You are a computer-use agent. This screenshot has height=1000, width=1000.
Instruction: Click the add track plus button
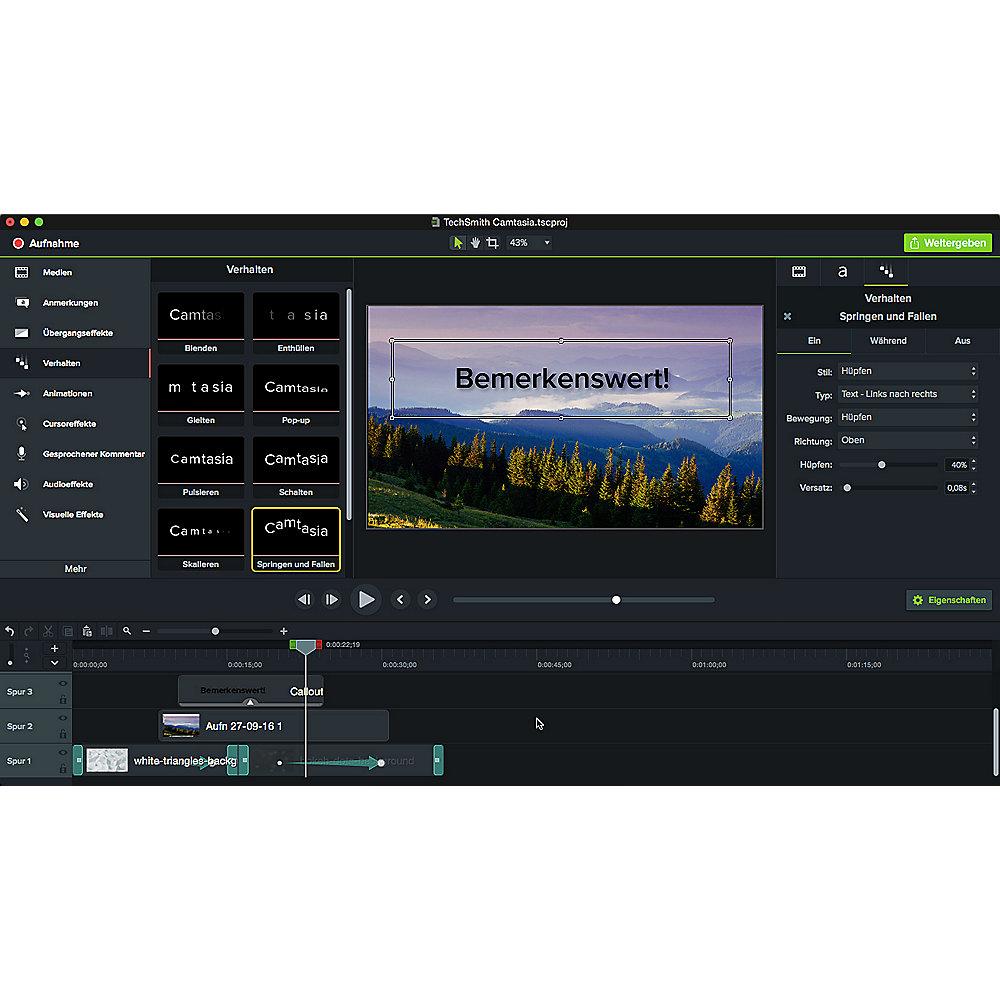tap(54, 649)
